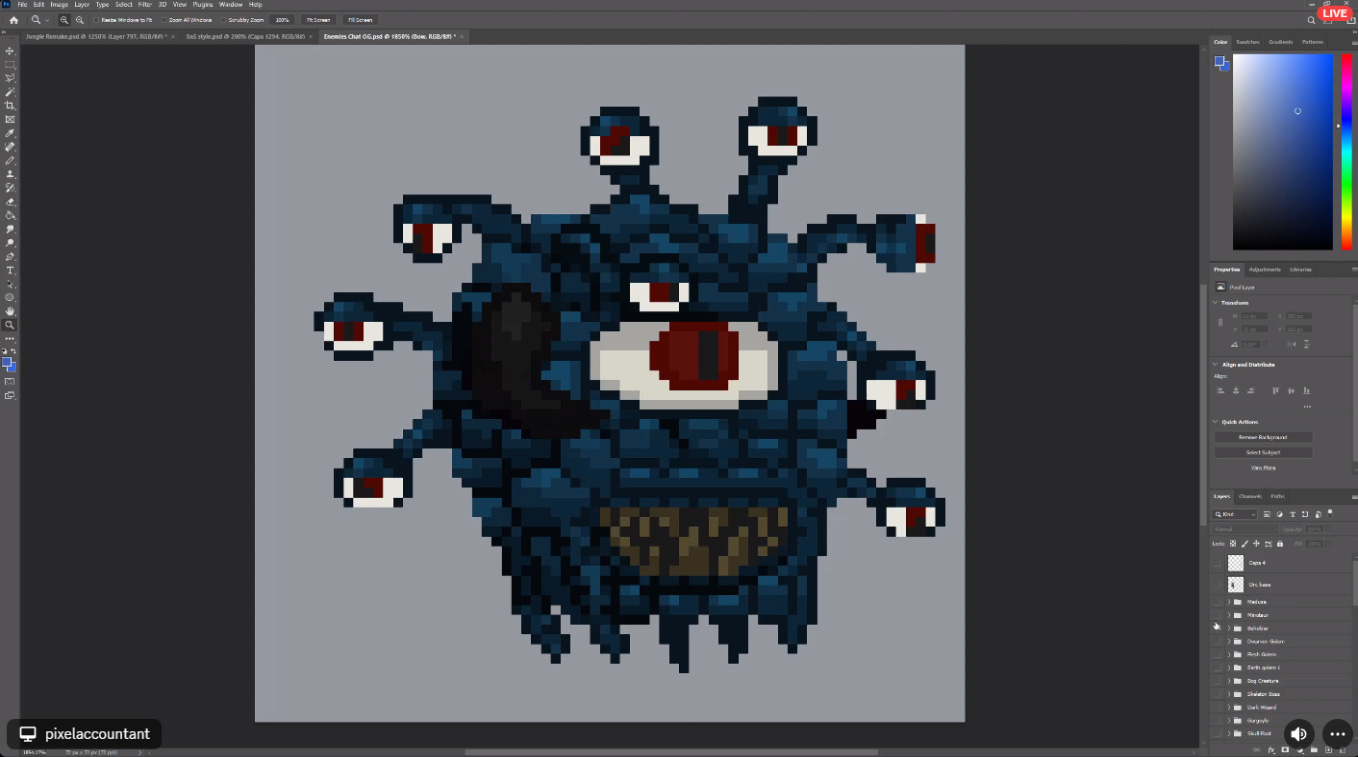
Task: Click the Home icon in options bar
Action: [13, 20]
